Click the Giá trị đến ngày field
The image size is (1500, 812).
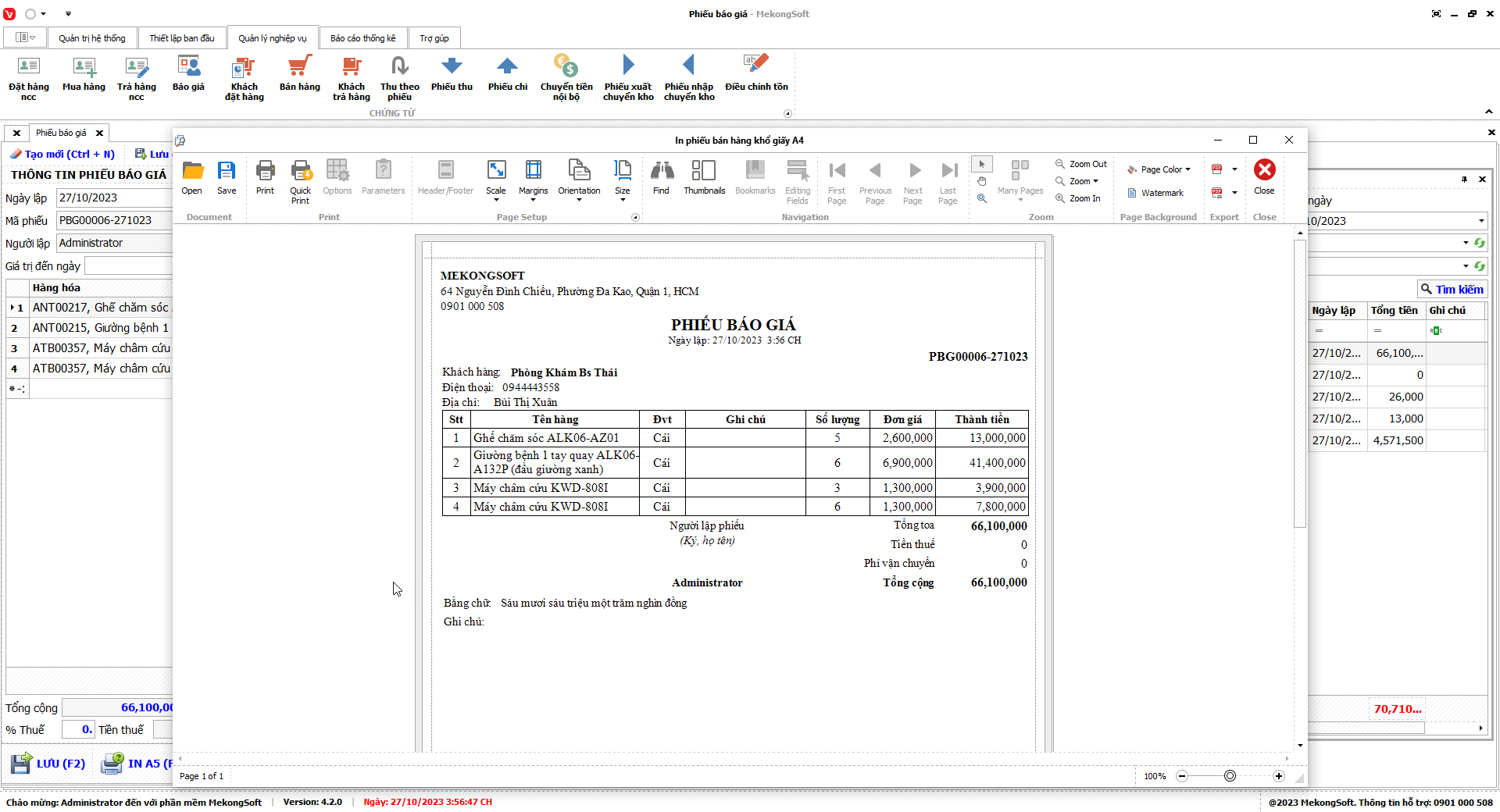(x=129, y=266)
